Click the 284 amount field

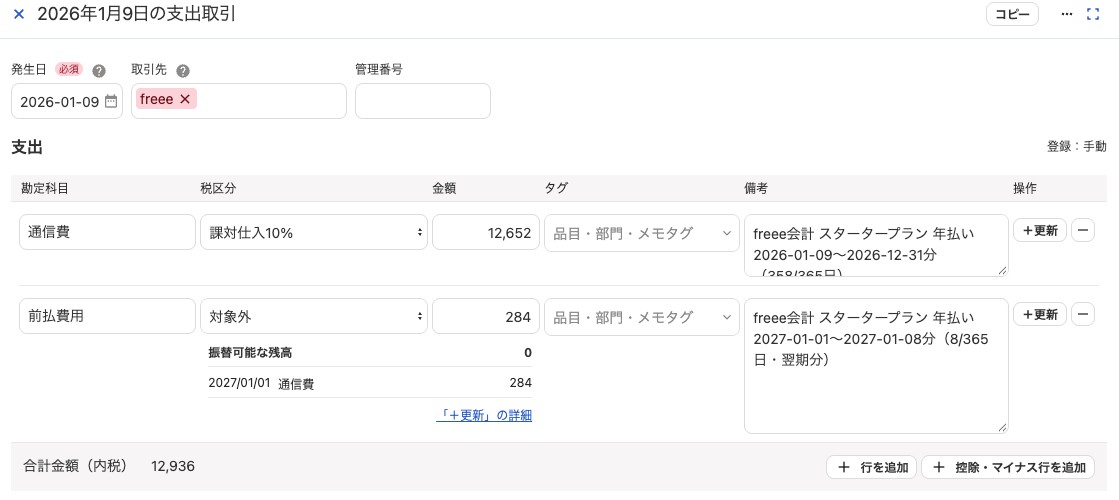[486, 316]
